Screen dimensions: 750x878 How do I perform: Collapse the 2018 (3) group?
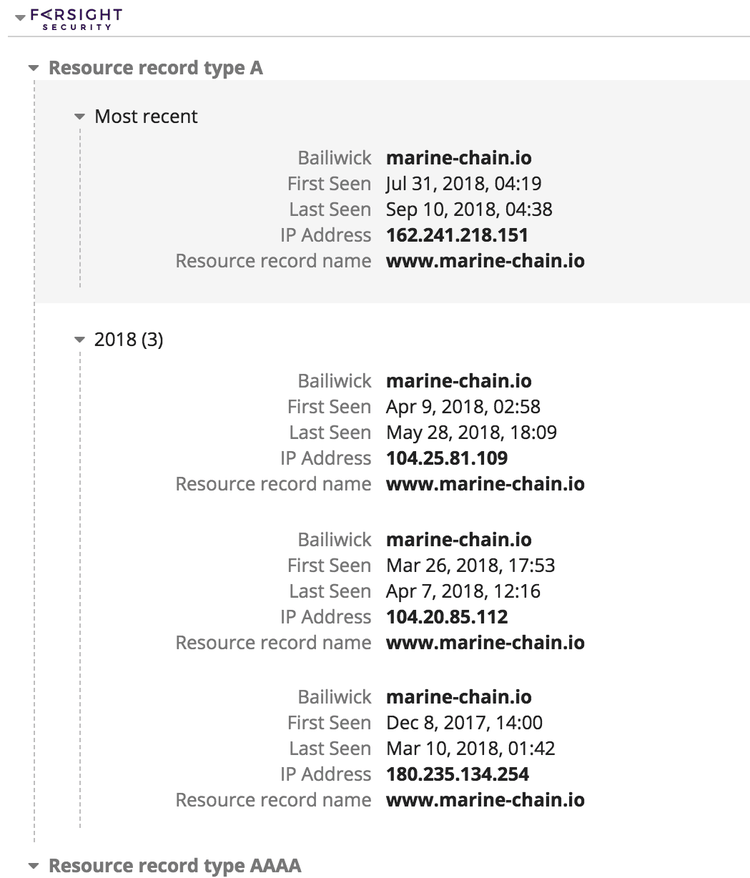point(80,340)
